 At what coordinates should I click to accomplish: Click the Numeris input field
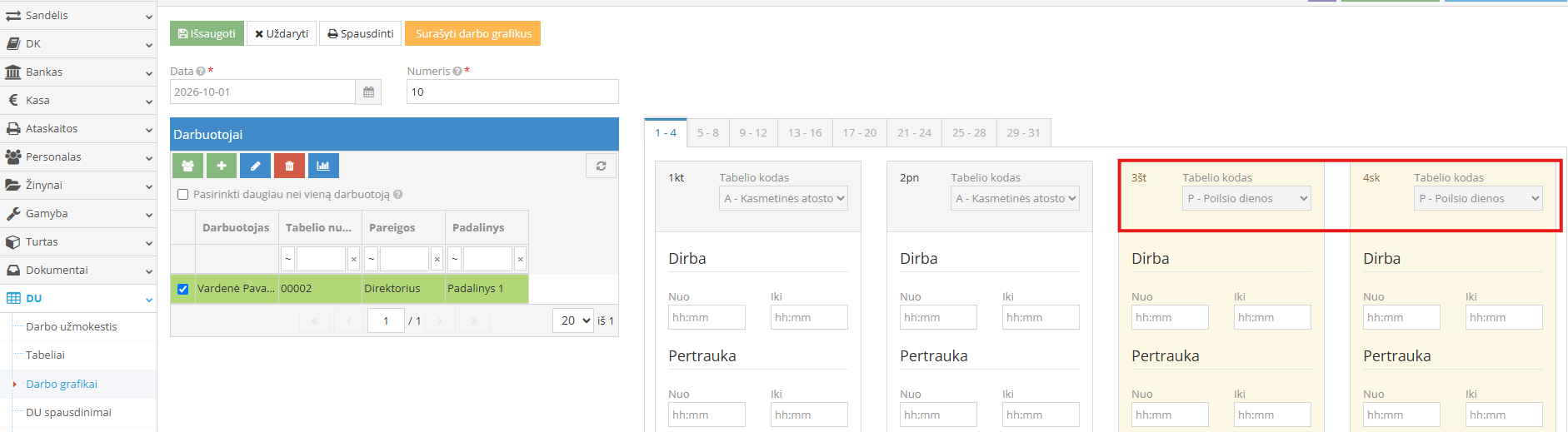coord(512,92)
